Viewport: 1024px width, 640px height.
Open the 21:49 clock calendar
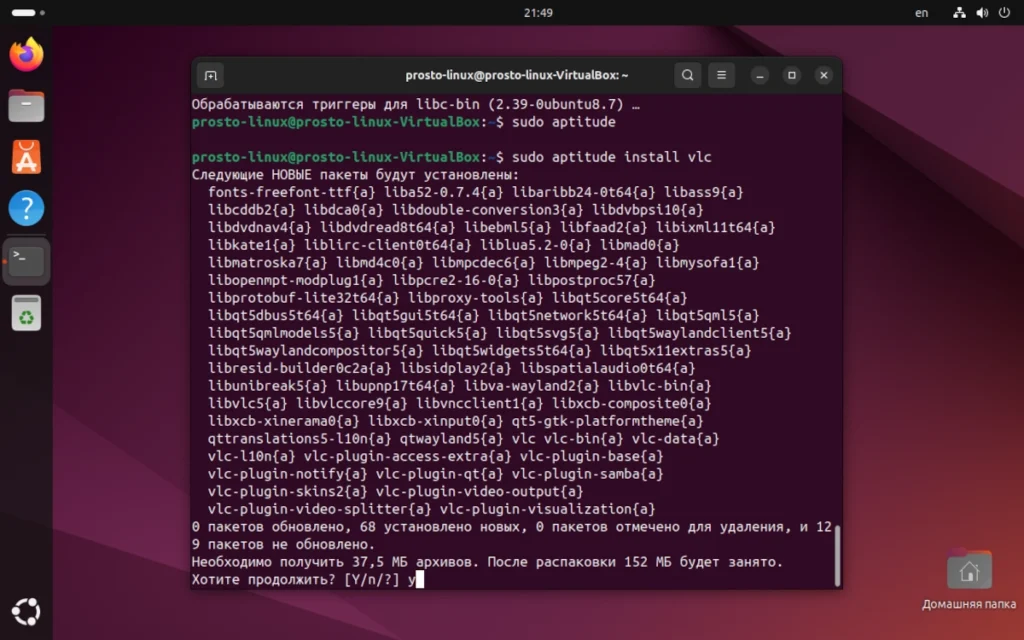pyautogui.click(x=538, y=12)
